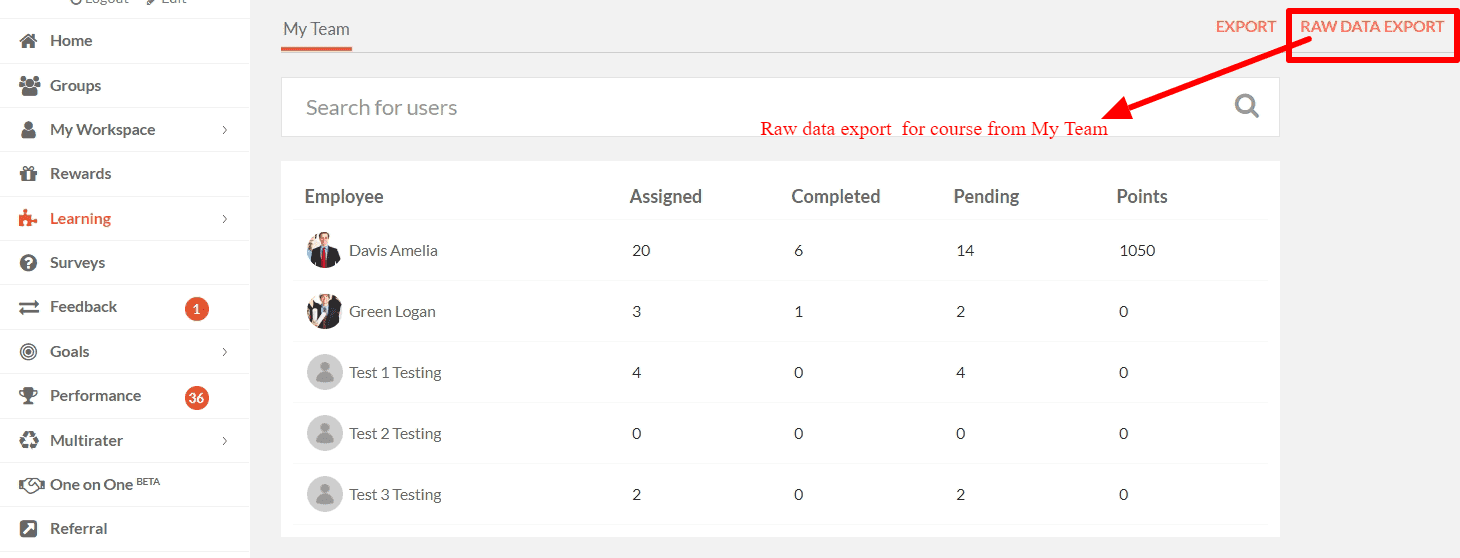Click the Assigned column header
The height and width of the screenshot is (558, 1460).
click(x=666, y=197)
